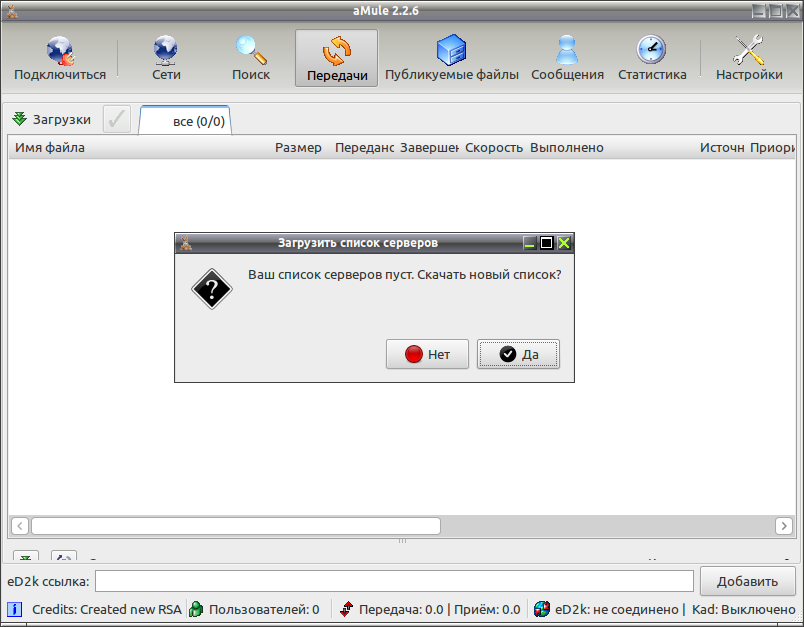
Task: Select the Передачи transfers toolbar button
Action: [336, 58]
